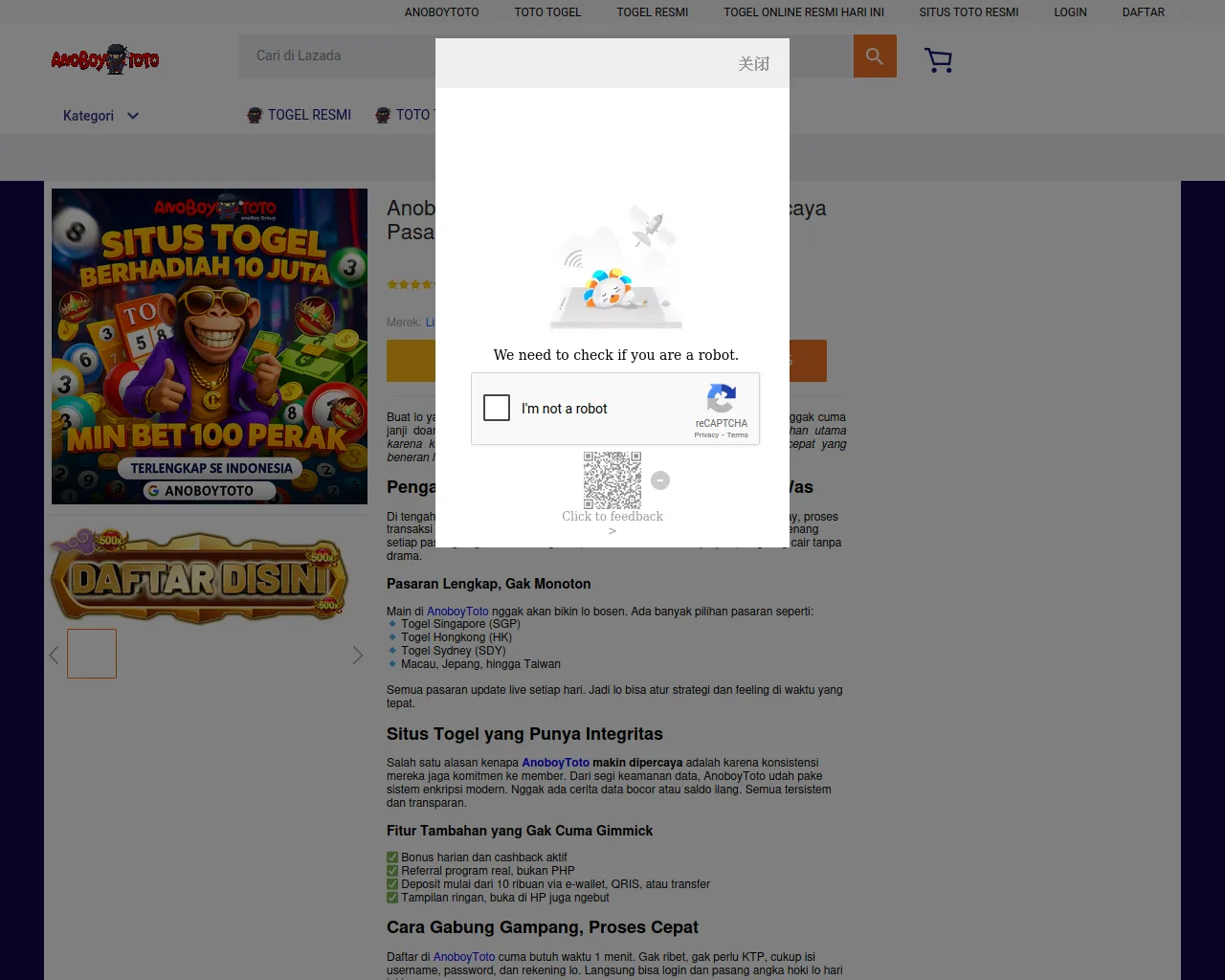Open the shopping cart icon

click(x=939, y=60)
